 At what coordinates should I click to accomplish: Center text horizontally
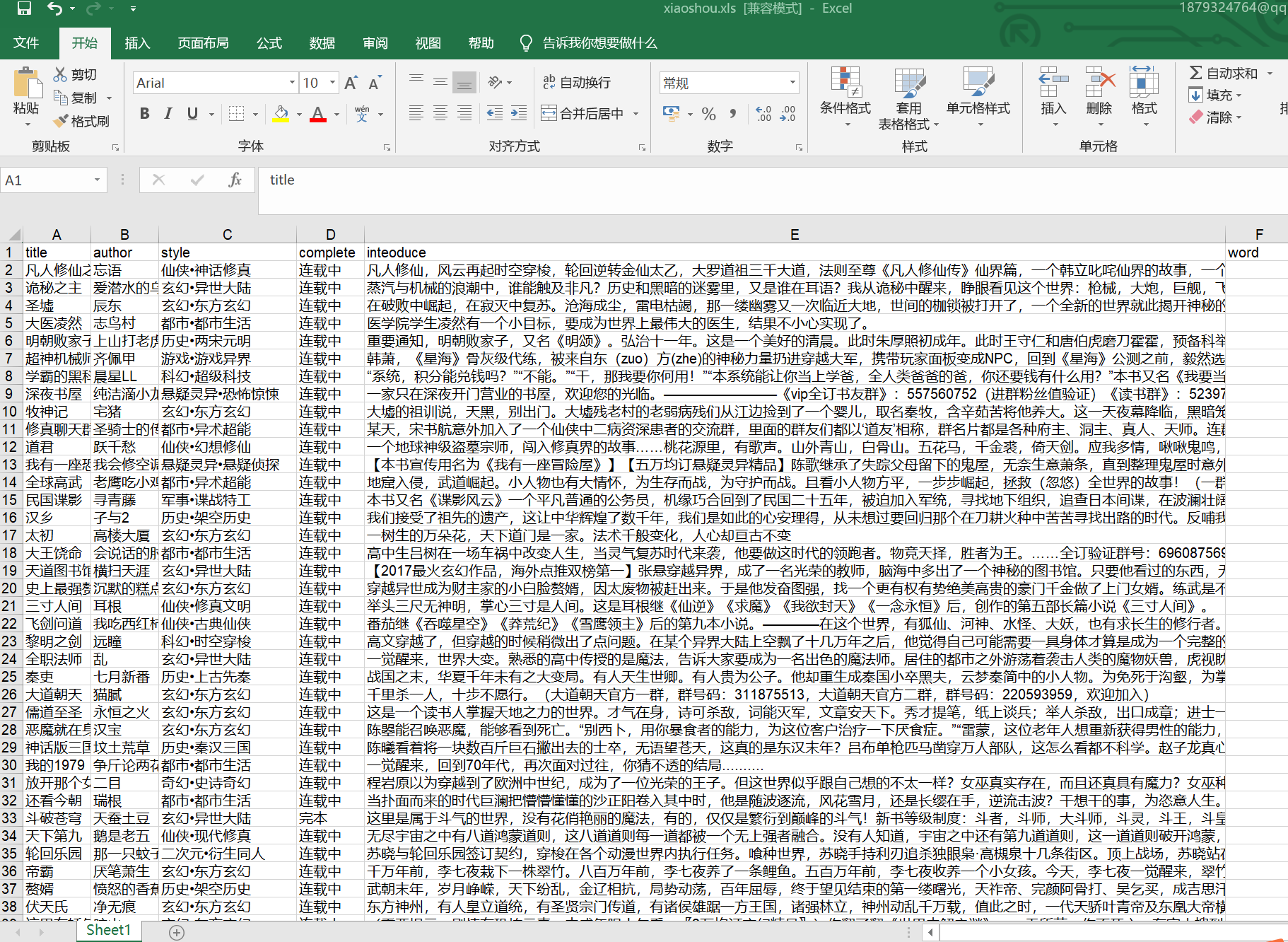pyautogui.click(x=440, y=113)
